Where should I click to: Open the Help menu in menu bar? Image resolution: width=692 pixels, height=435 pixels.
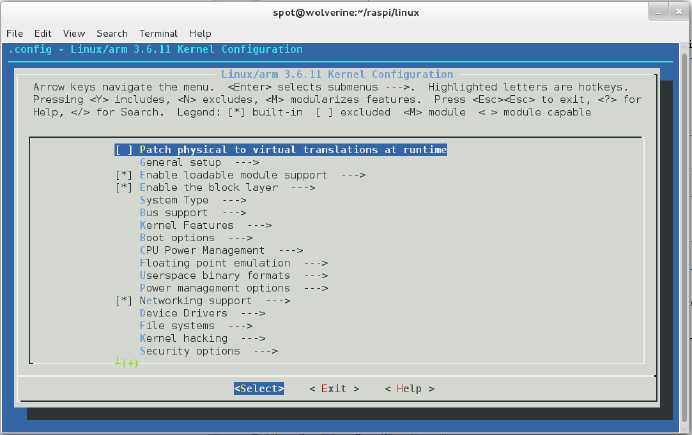pyautogui.click(x=200, y=34)
